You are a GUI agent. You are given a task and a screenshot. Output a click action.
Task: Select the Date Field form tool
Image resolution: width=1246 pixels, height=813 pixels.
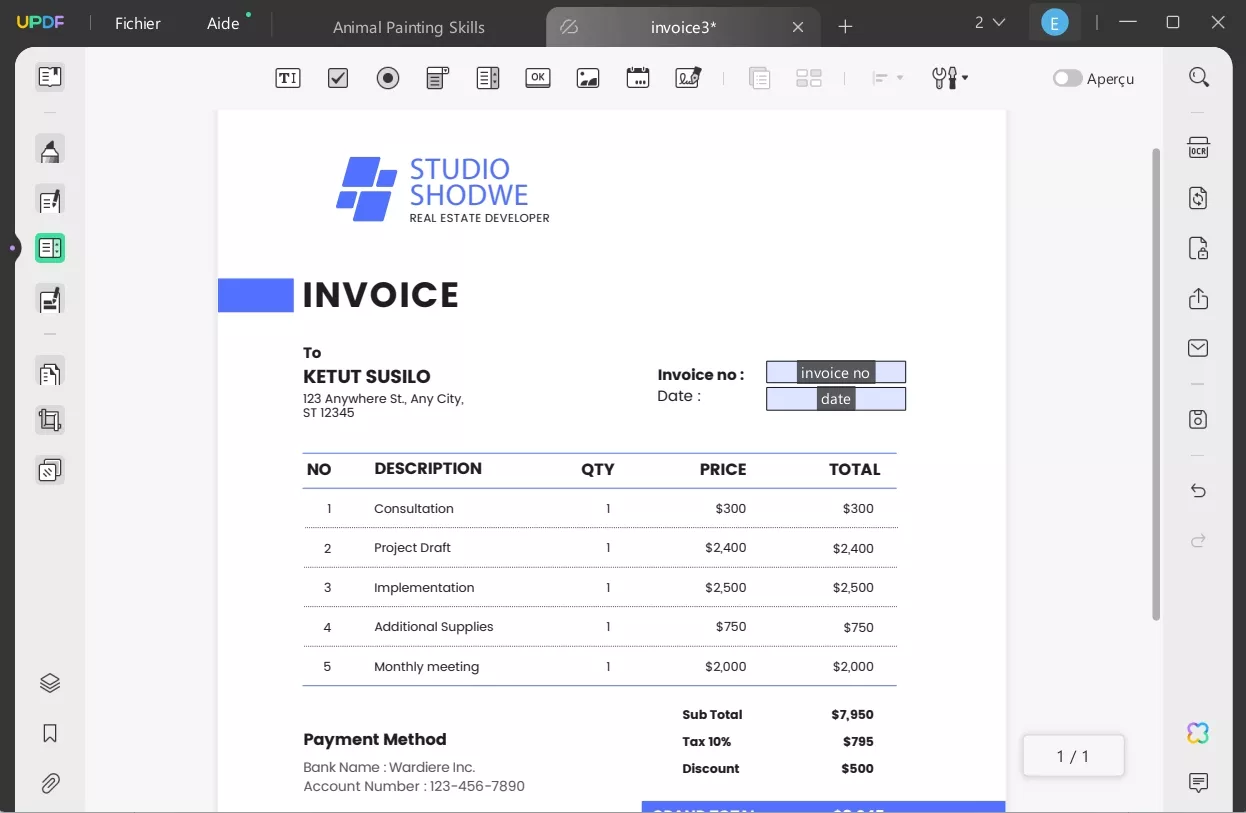[x=638, y=78]
